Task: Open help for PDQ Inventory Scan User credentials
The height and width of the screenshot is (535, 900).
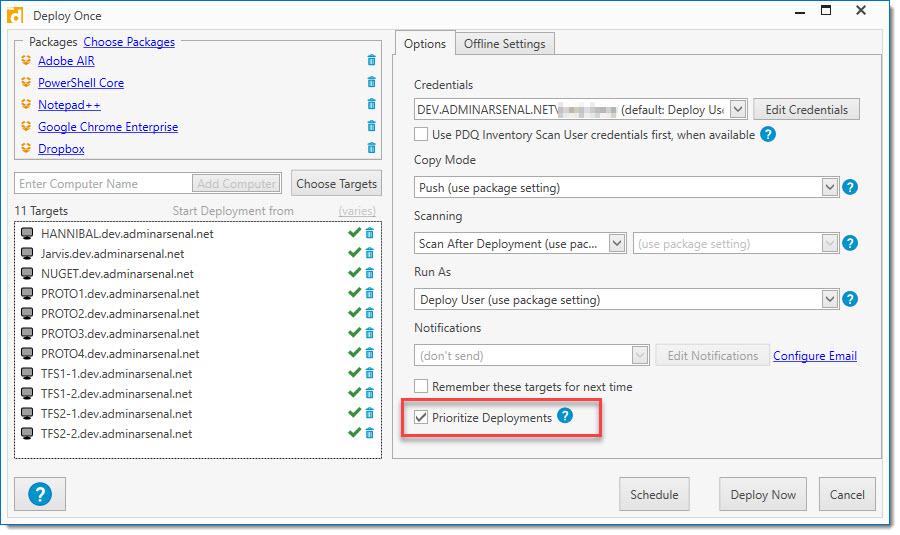Action: [x=768, y=134]
